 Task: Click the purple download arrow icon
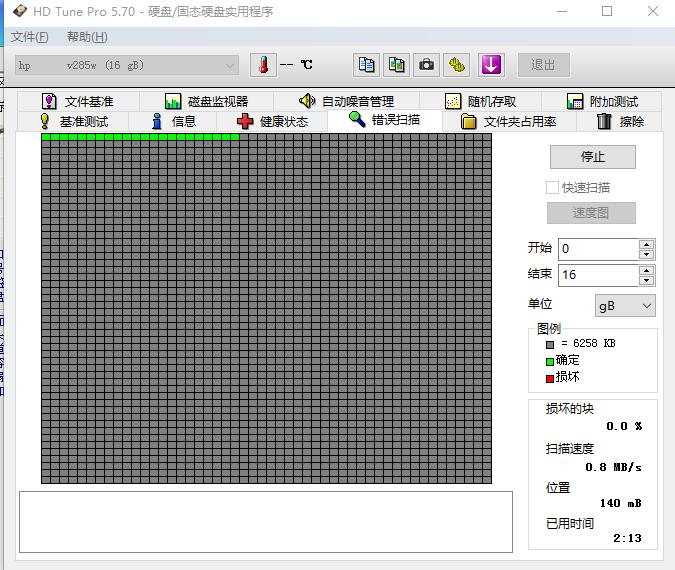point(491,65)
